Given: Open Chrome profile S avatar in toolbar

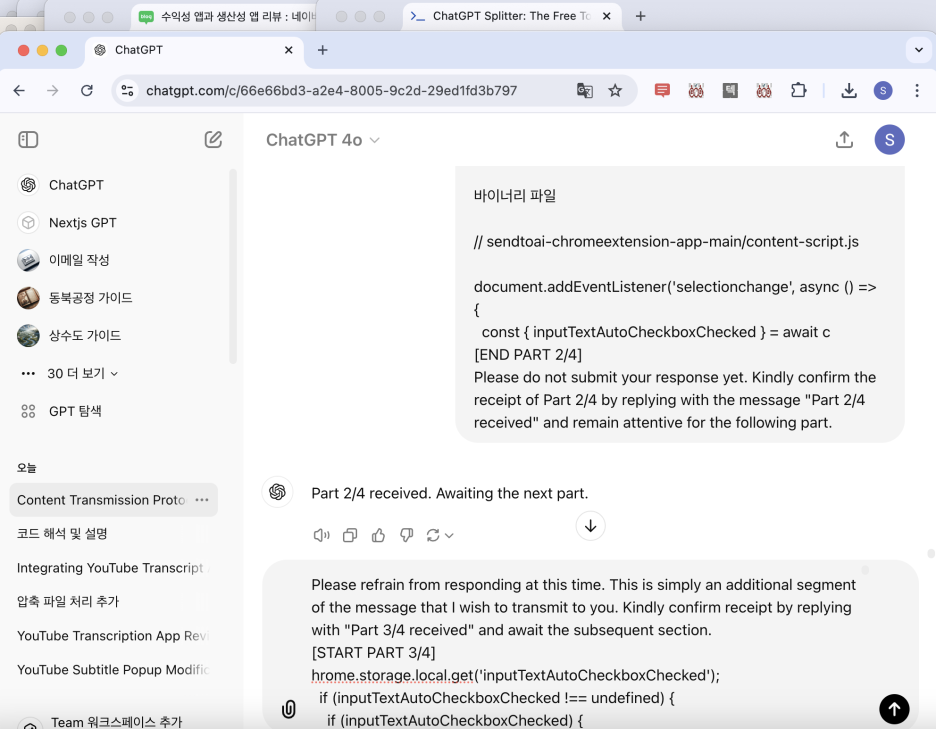Looking at the screenshot, I should [x=883, y=91].
